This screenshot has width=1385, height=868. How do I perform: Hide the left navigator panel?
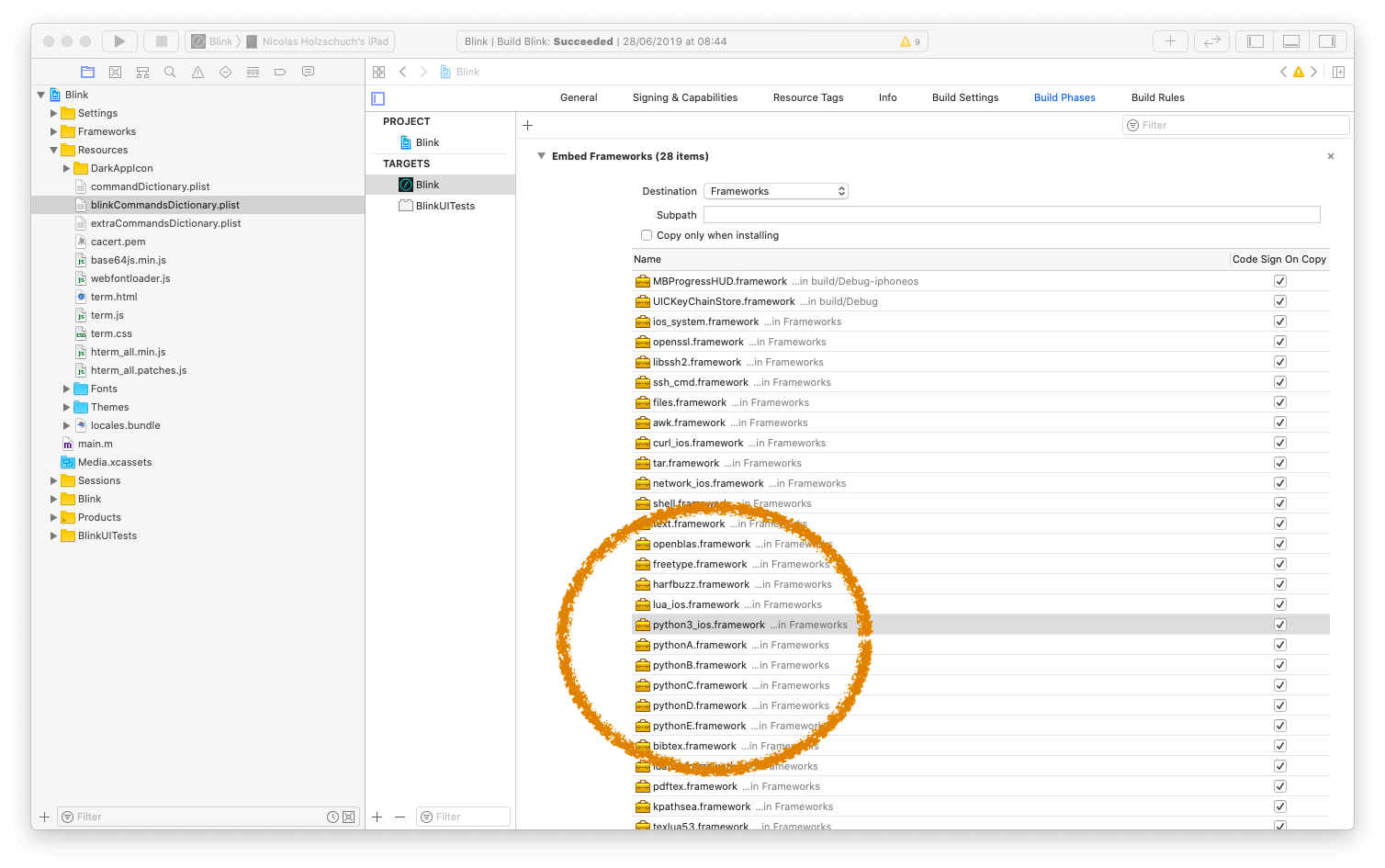tap(1256, 41)
